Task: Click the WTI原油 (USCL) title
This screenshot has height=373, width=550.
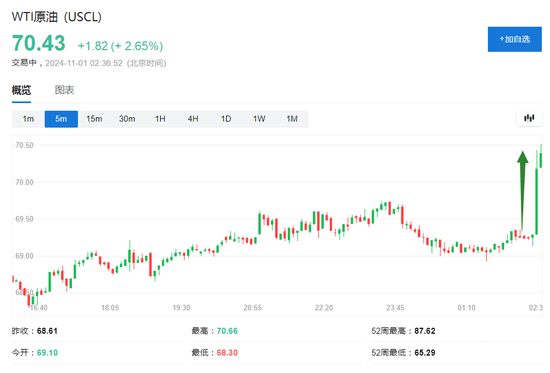Action: click(56, 17)
